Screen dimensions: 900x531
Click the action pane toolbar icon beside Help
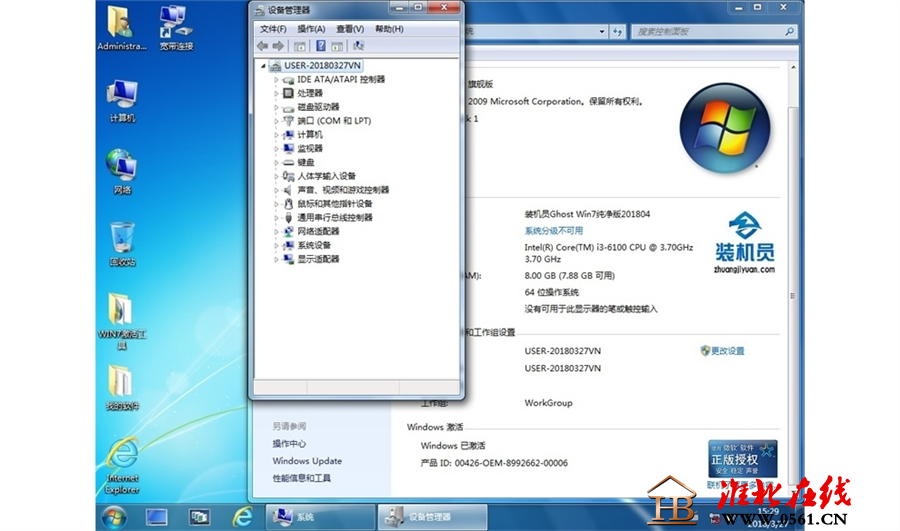(337, 46)
